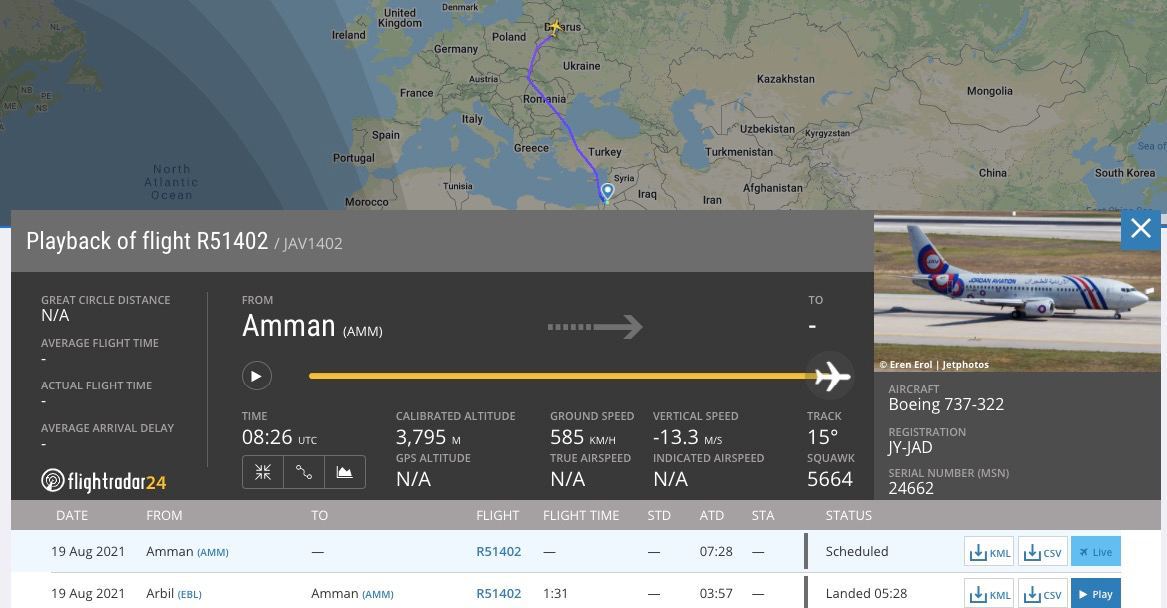This screenshot has height=608, width=1167.
Task: Play the Arbil to Amman flight
Action: tap(1096, 594)
